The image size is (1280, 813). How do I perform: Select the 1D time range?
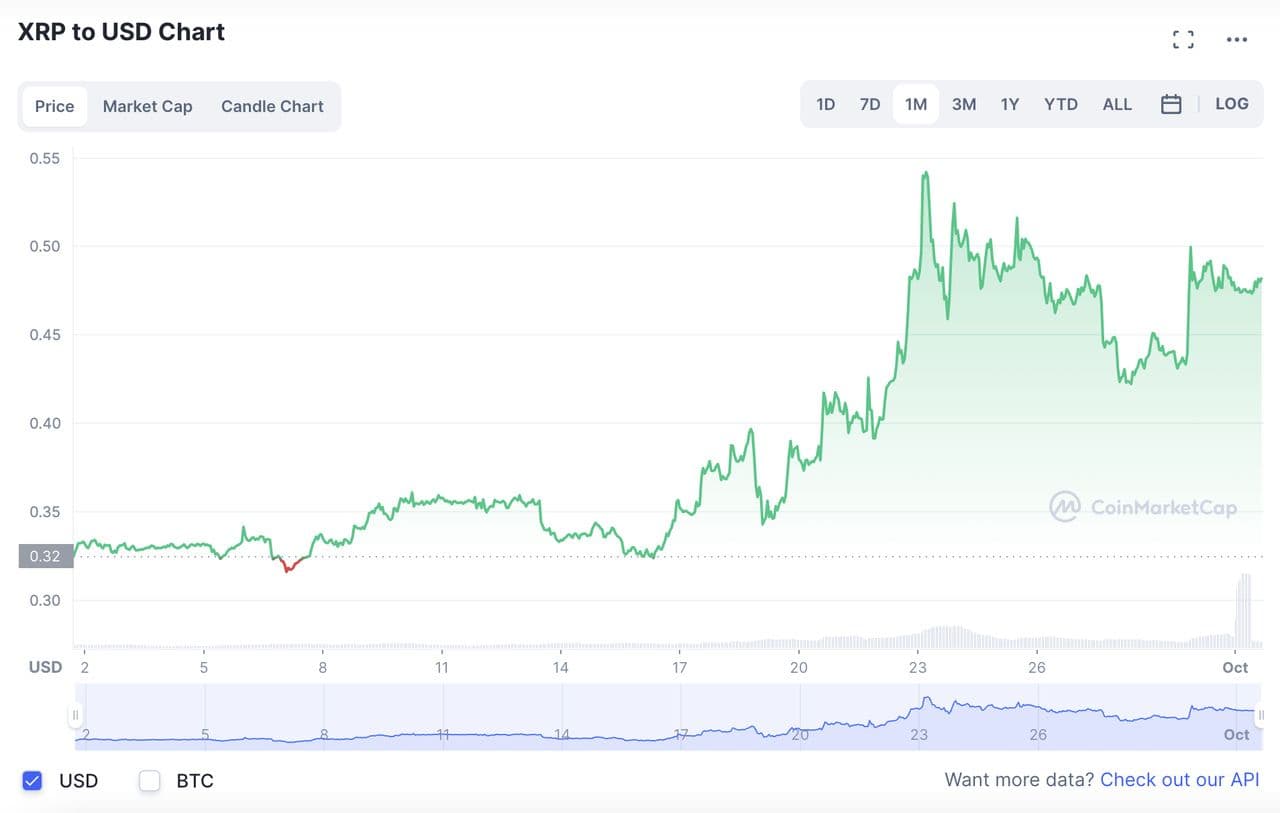coord(825,104)
